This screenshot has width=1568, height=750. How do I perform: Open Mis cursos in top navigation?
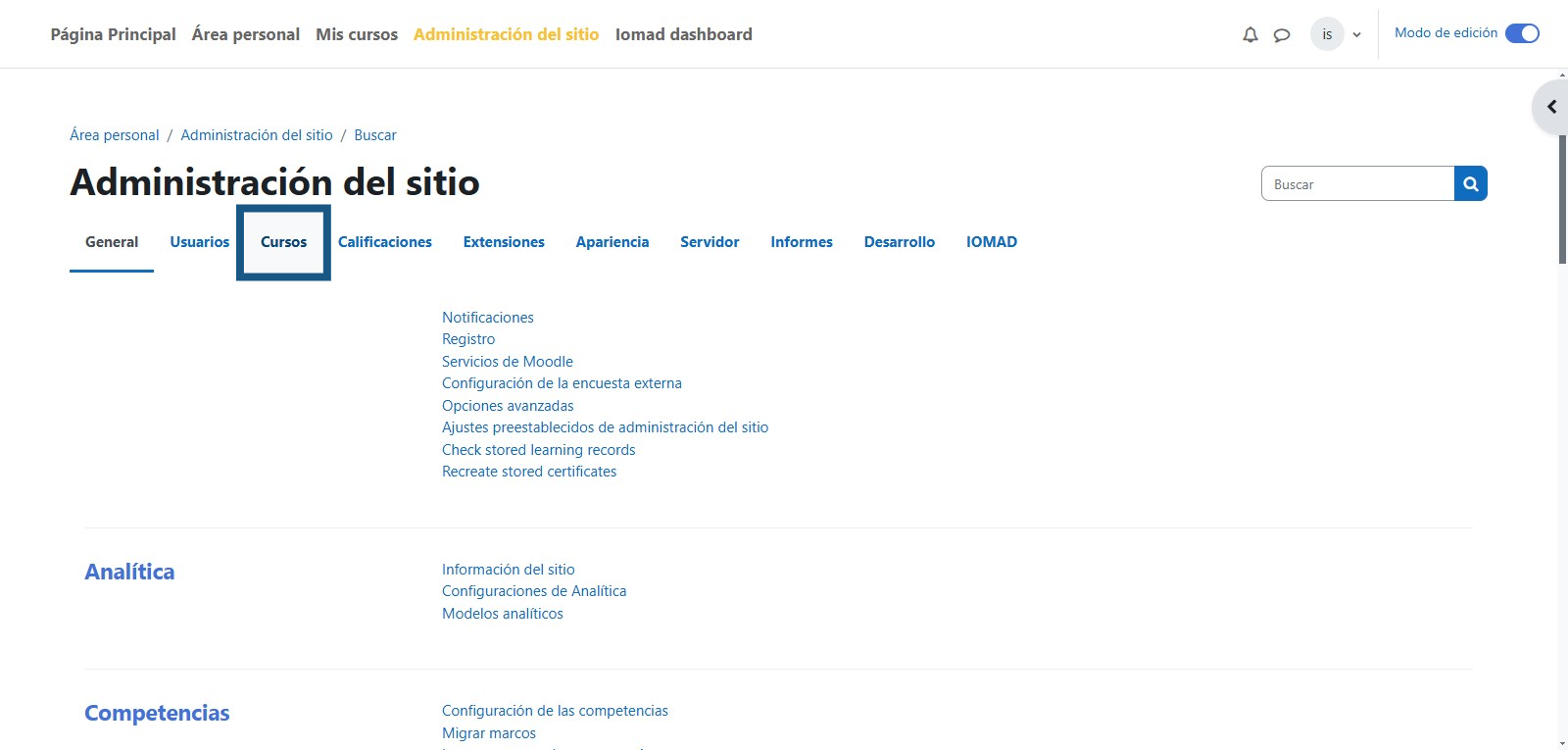[x=357, y=34]
